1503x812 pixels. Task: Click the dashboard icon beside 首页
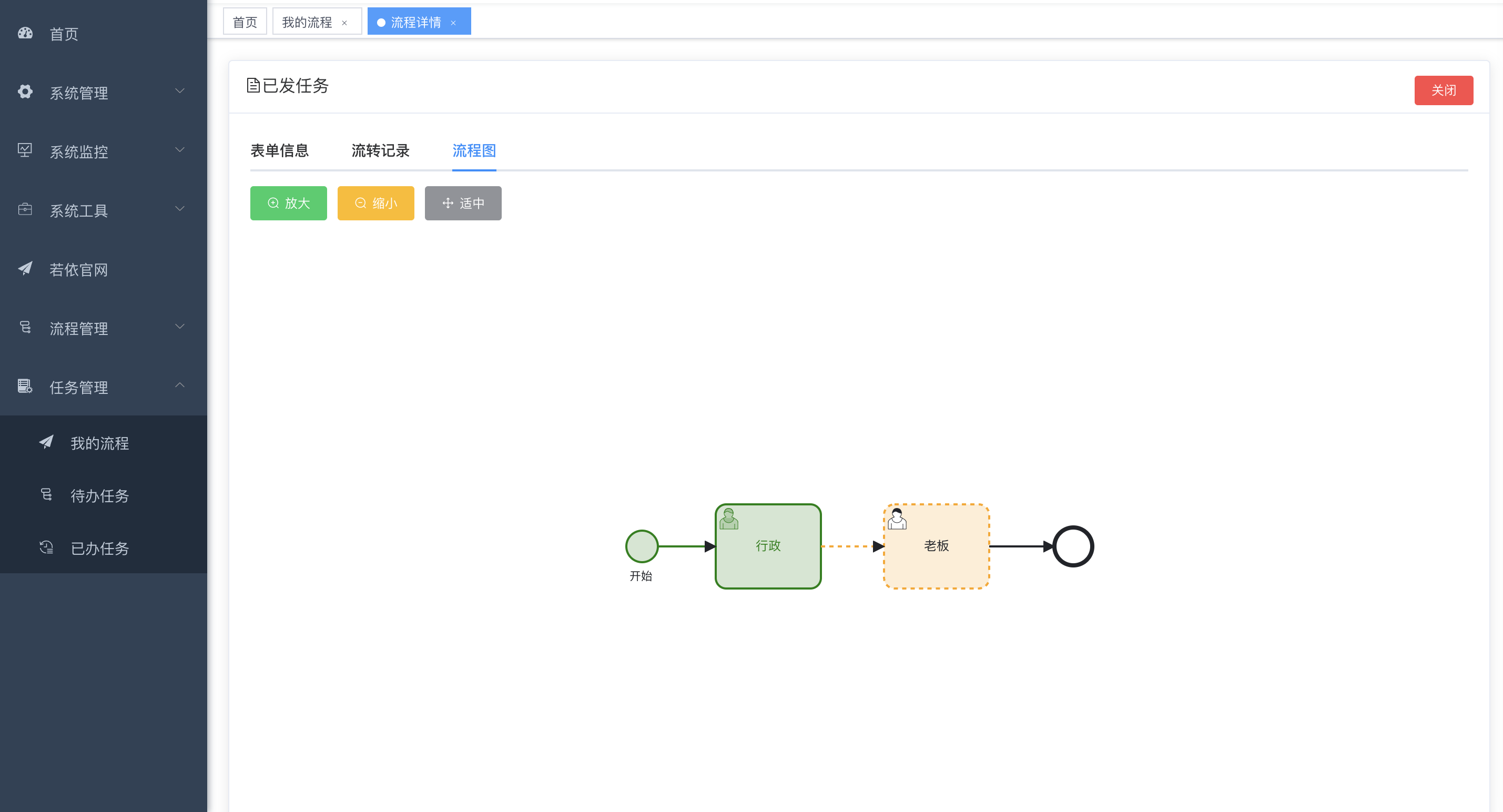(x=25, y=33)
